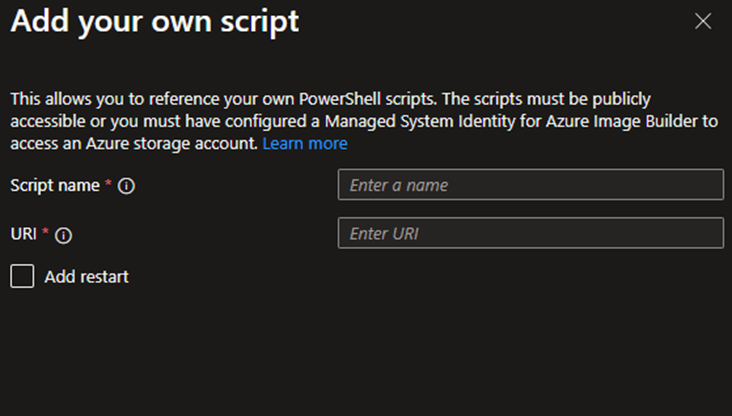The height and width of the screenshot is (416, 732).
Task: Click the URI field label
Action: 23,233
